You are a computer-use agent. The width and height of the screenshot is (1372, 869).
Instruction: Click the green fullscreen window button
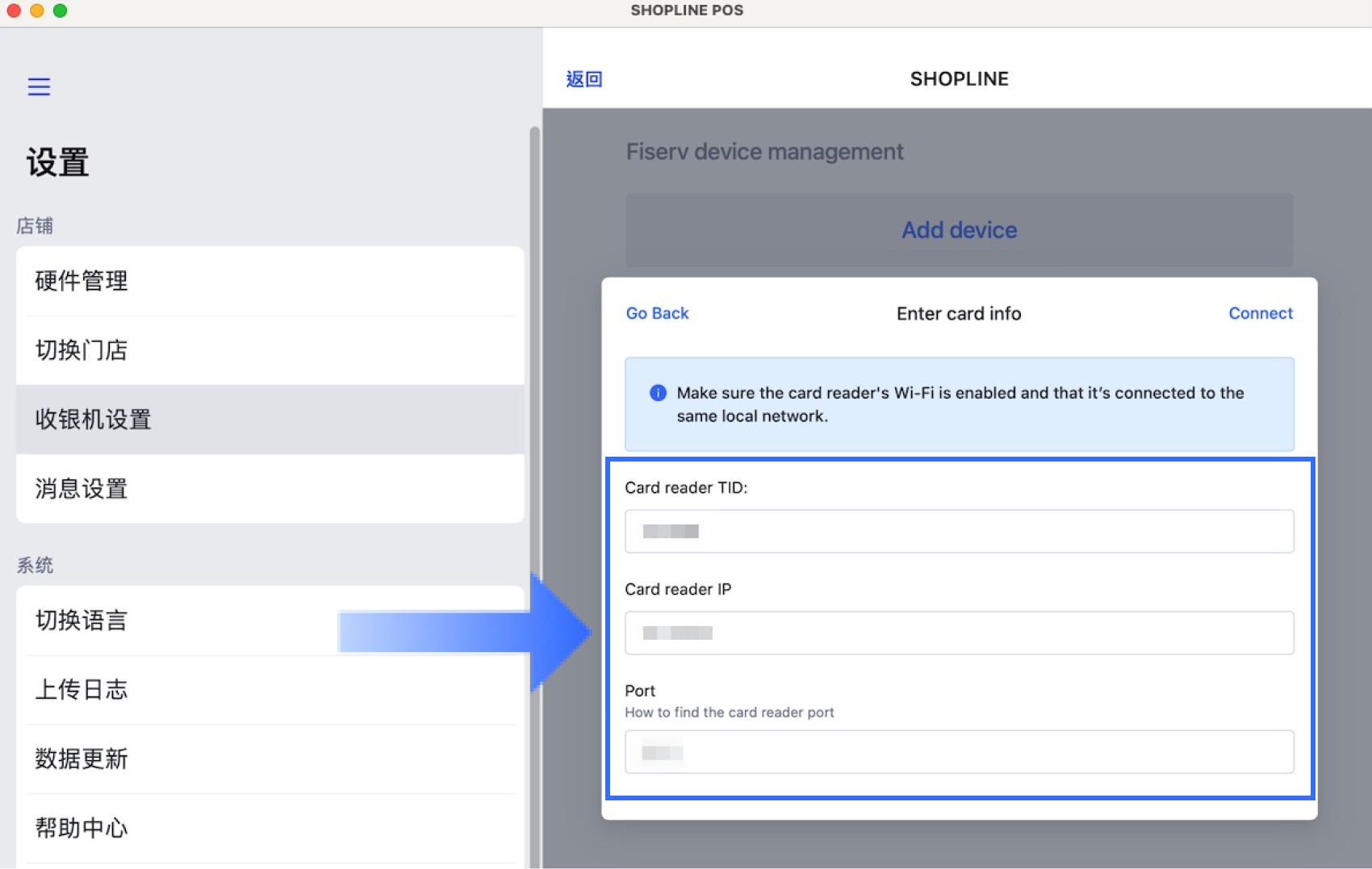tap(60, 10)
